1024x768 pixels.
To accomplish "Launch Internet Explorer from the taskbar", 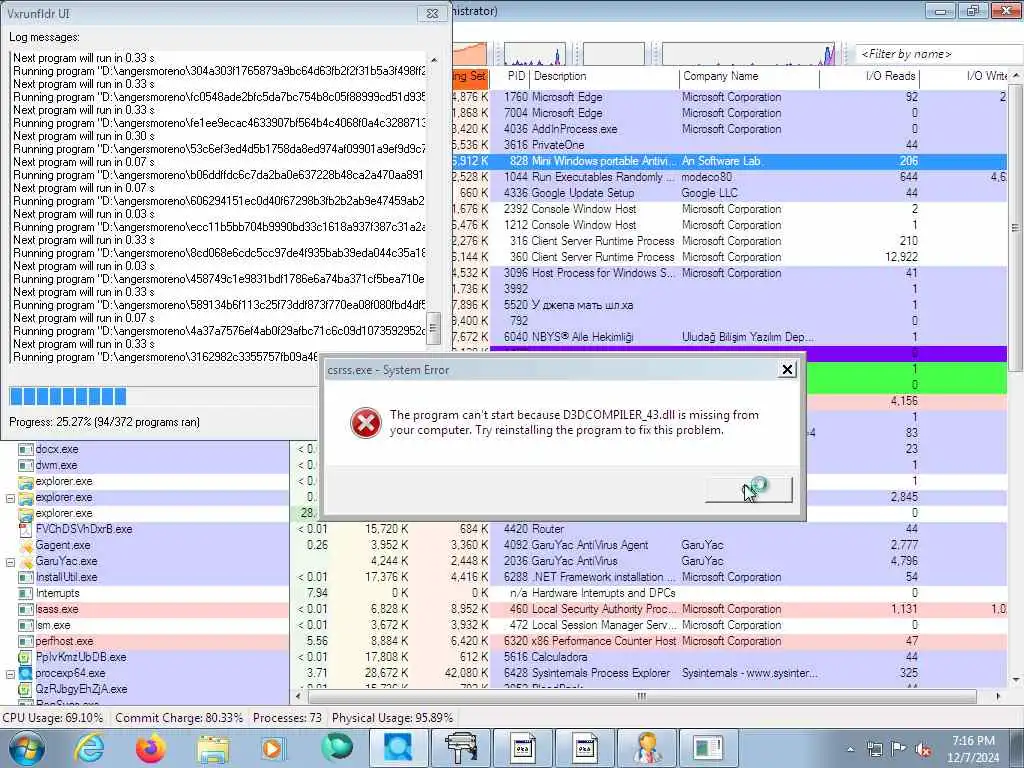I will tap(88, 748).
